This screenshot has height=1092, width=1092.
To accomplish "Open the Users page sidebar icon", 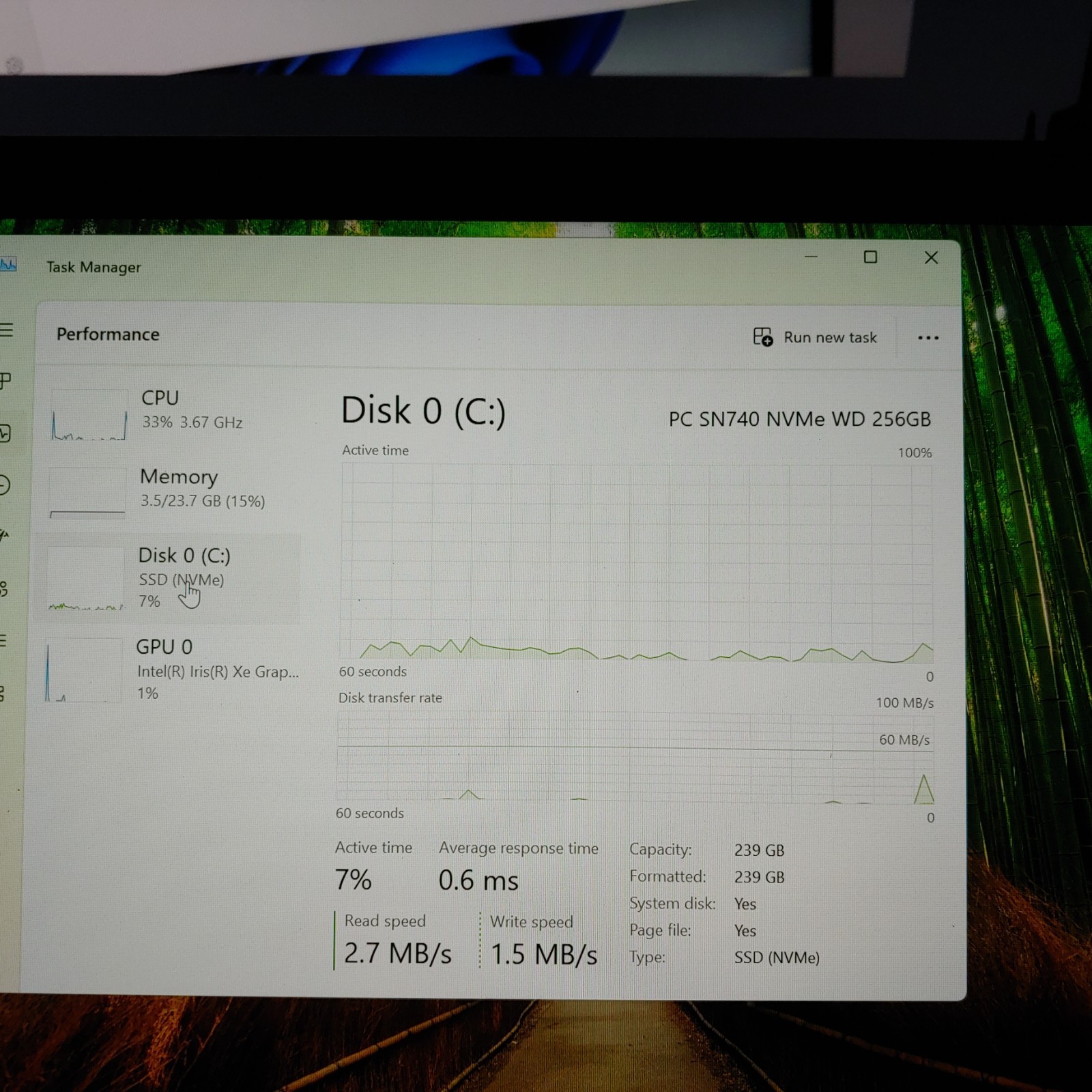I will pyautogui.click(x=4, y=589).
